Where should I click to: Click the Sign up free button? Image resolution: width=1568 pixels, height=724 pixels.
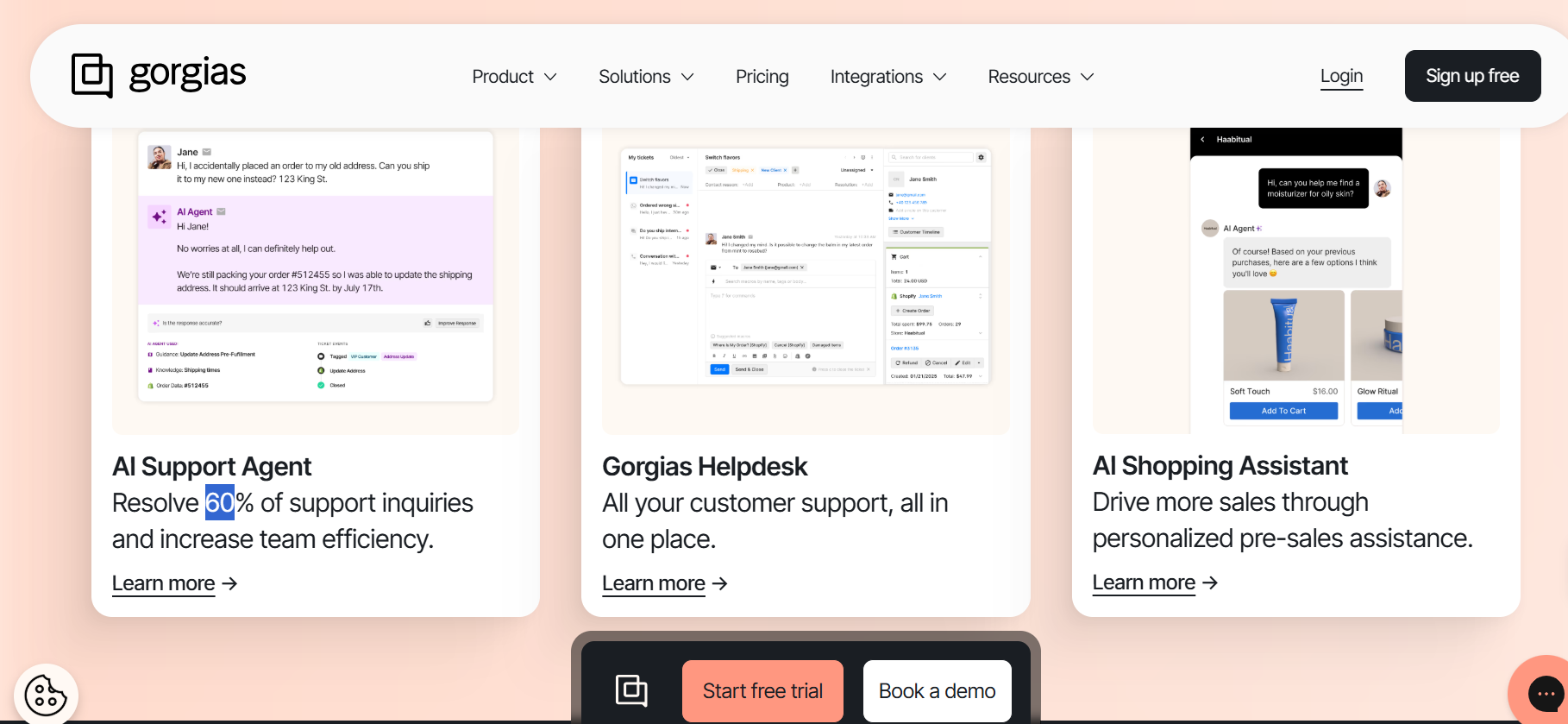[x=1472, y=76]
